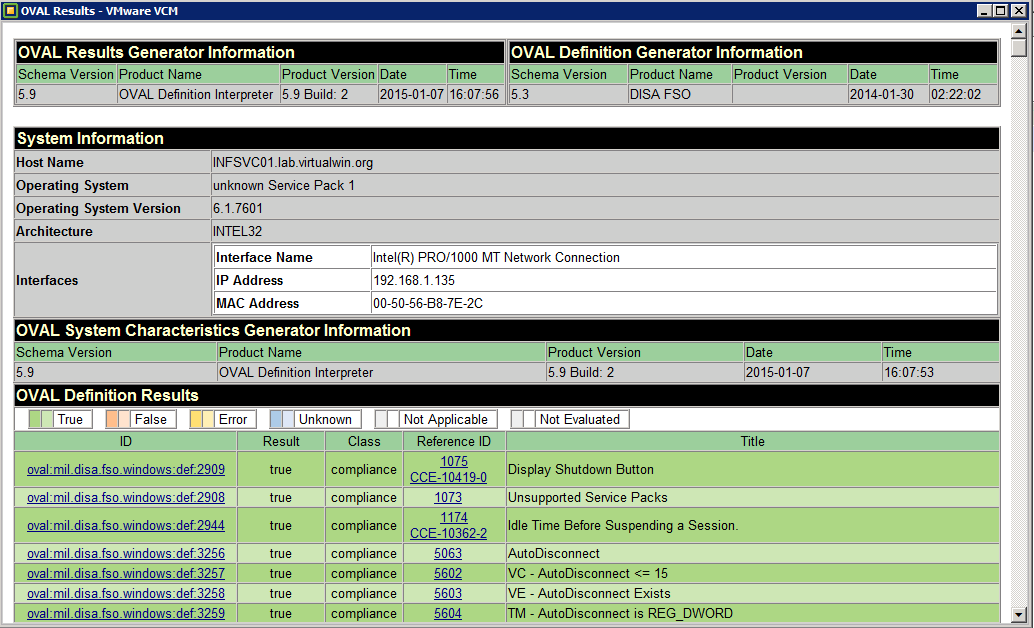Follow reference link CCE-10362-2
The image size is (1034, 628).
point(448,534)
